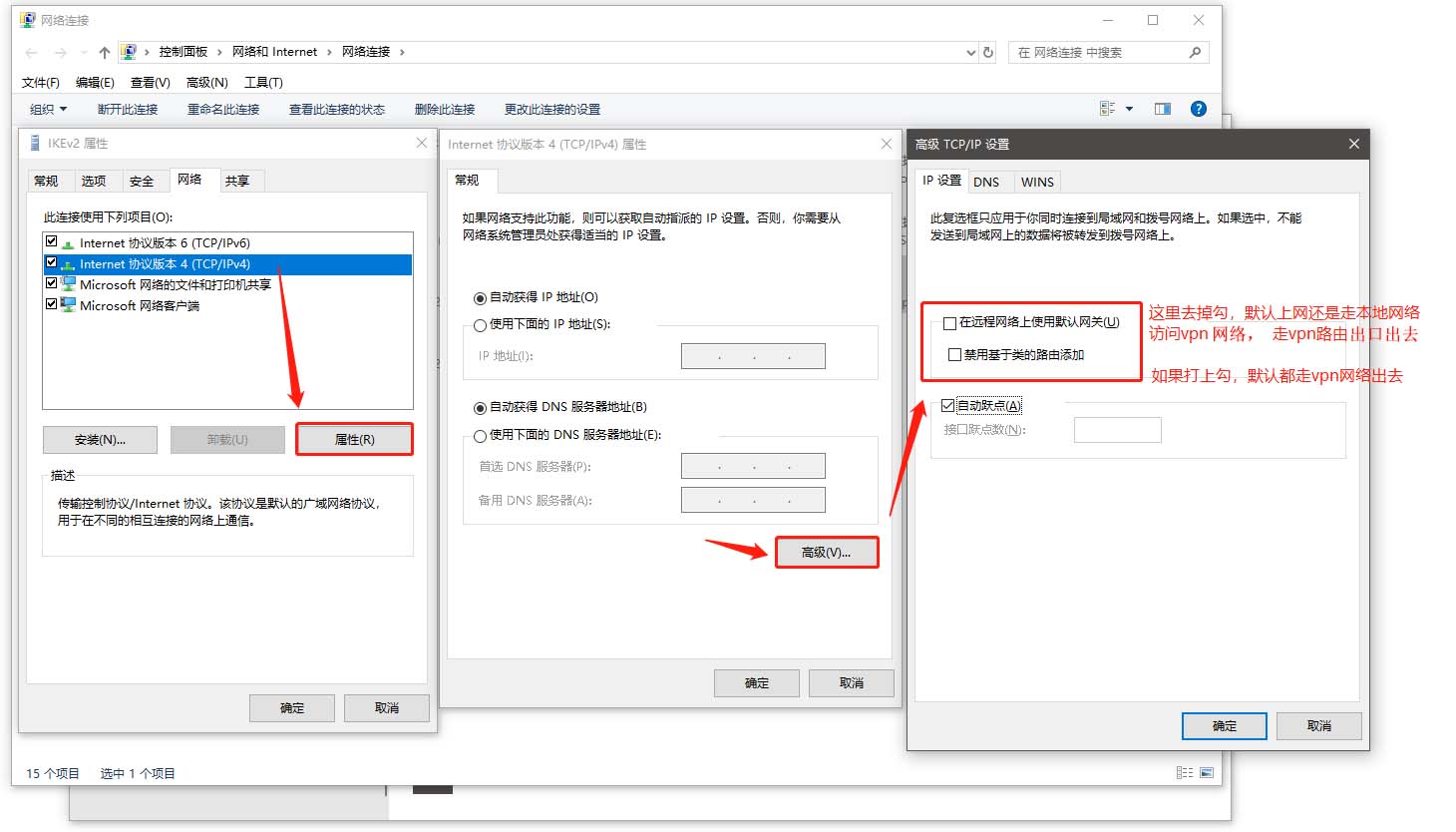Screen dimensions: 1456x832
Task: Expand the breadcrumb arrow after 控制面板
Action: (219, 52)
